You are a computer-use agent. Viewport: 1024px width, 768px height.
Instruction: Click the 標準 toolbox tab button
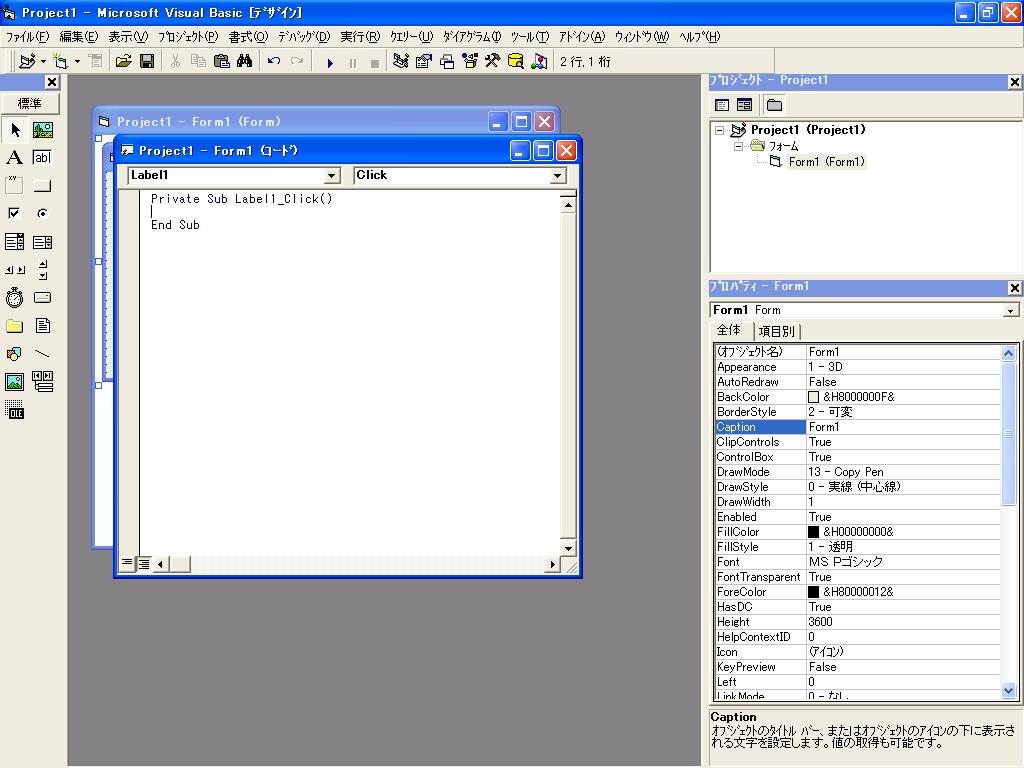[x=29, y=104]
